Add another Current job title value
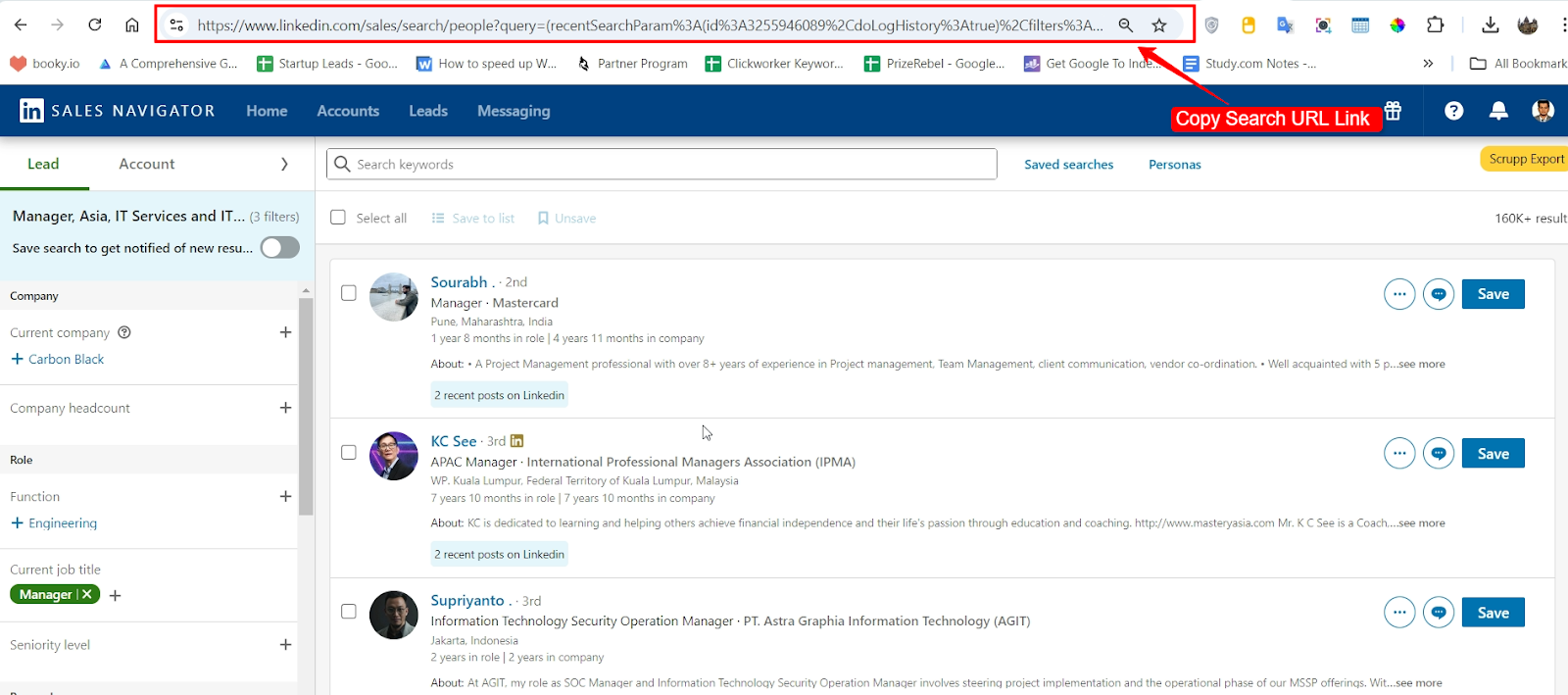Screen dimensions: 1568x695 (x=115, y=595)
